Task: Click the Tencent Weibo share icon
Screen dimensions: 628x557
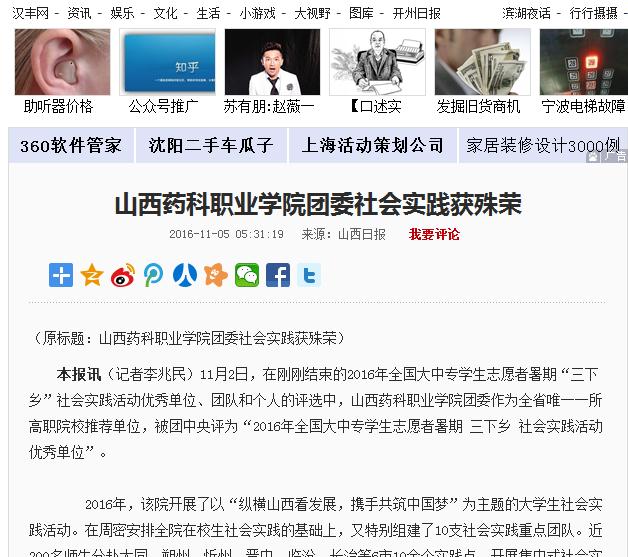Action: click(154, 275)
